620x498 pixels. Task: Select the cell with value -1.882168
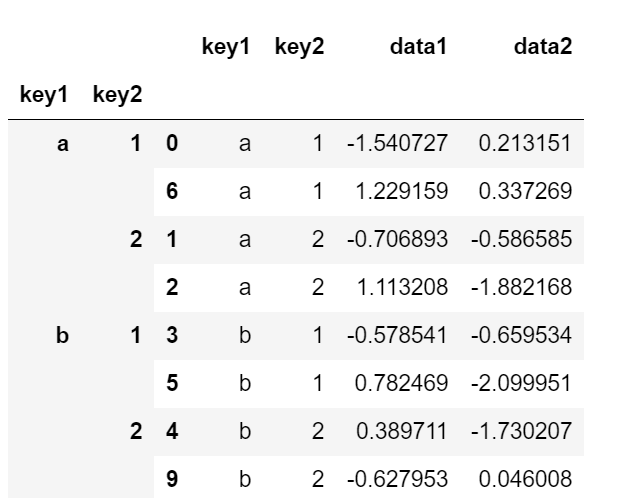click(x=522, y=285)
